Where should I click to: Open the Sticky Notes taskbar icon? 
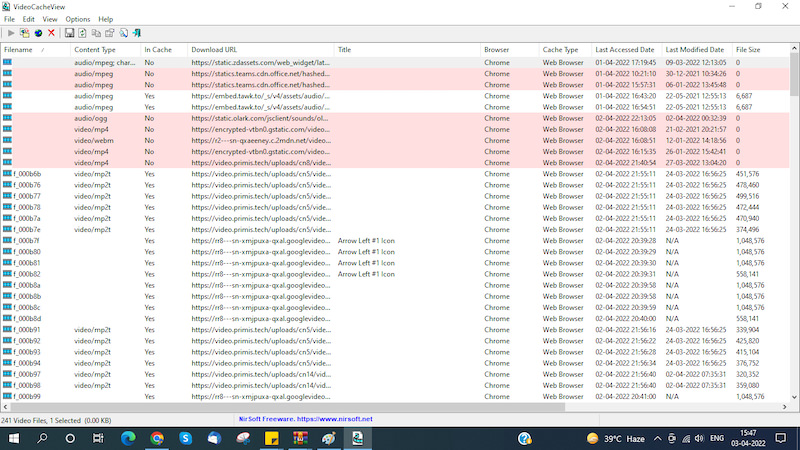point(271,439)
